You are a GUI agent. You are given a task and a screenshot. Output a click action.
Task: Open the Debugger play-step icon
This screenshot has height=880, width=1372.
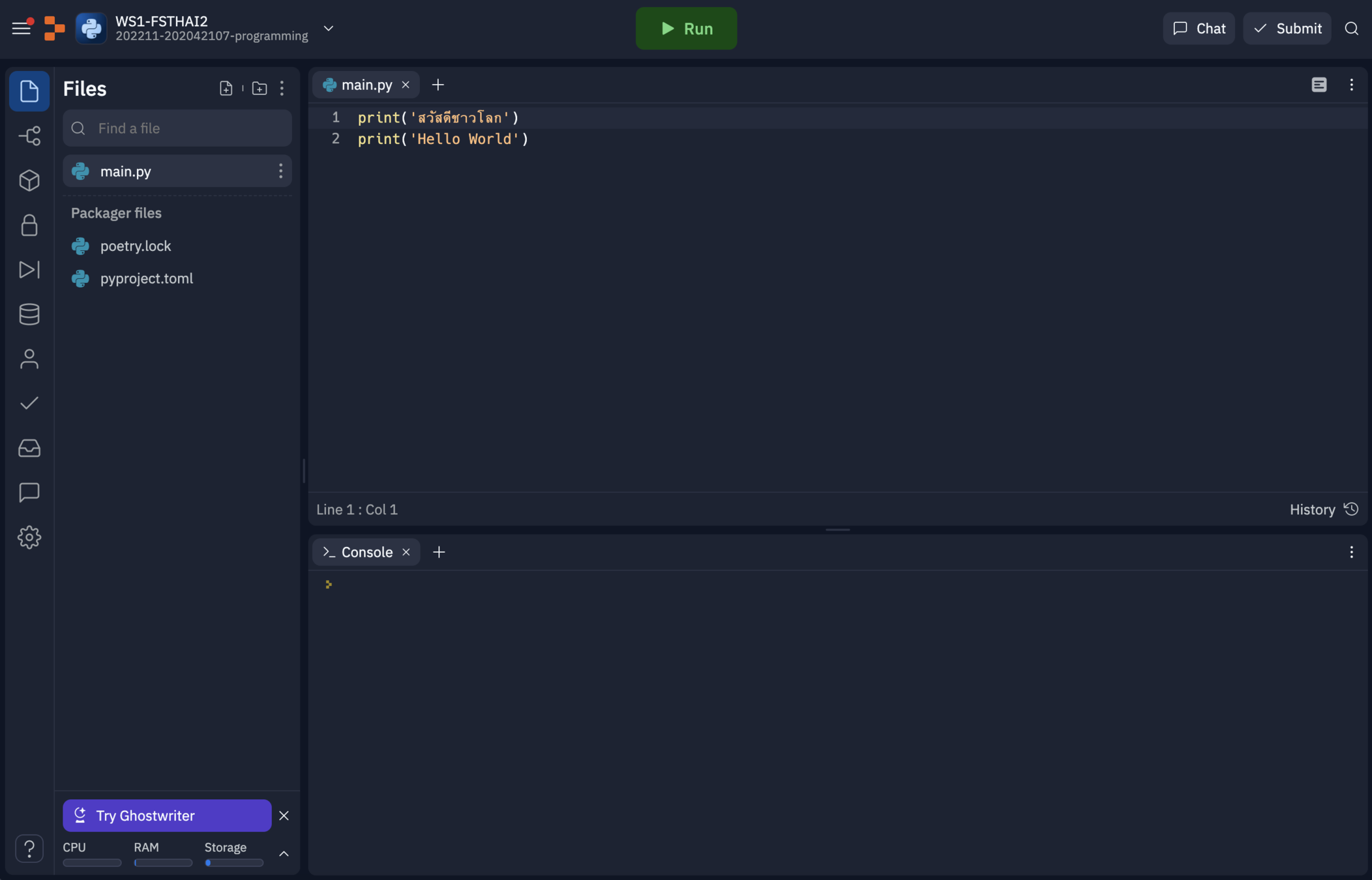[29, 270]
